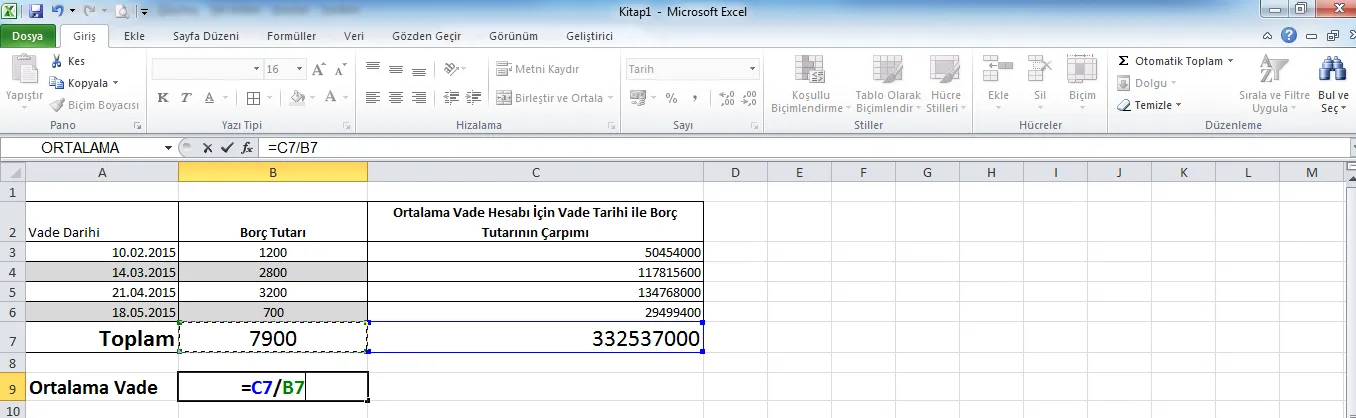Image resolution: width=1356 pixels, height=418 pixels.
Task: Open the Formüller ribbon tab
Action: coord(292,36)
